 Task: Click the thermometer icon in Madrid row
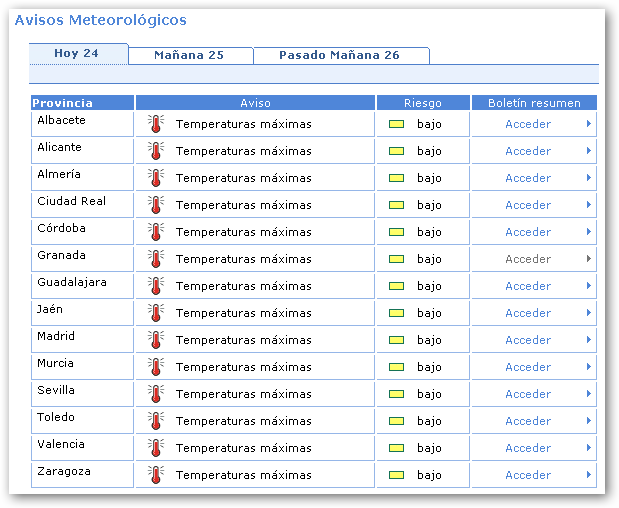point(155,340)
